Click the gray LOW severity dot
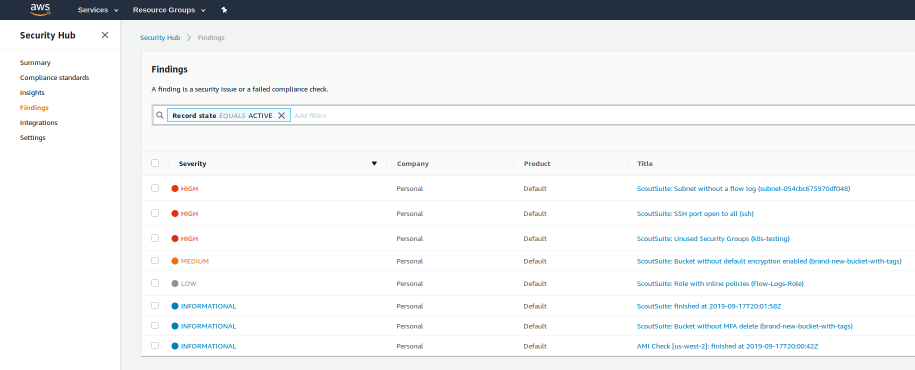 pos(174,284)
